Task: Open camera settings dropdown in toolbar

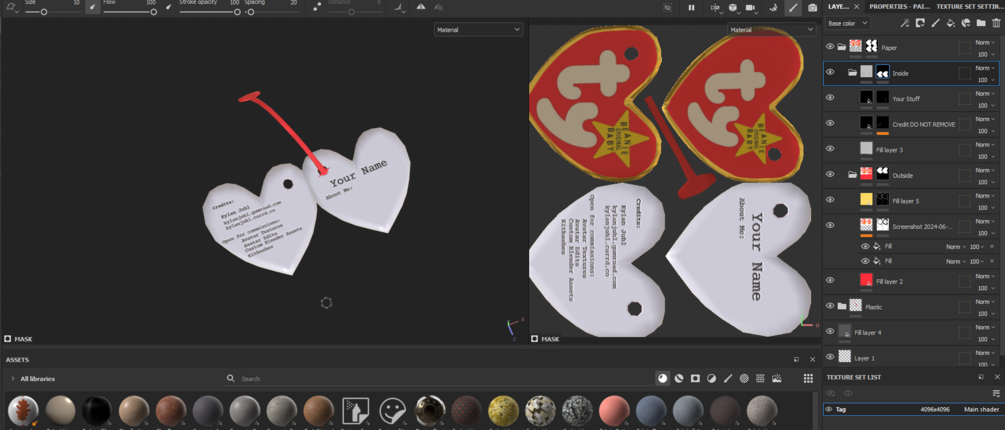Action: click(x=751, y=7)
